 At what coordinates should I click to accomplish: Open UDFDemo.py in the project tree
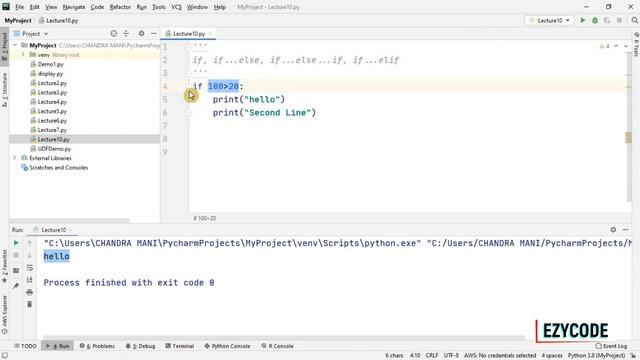pyautogui.click(x=54, y=149)
